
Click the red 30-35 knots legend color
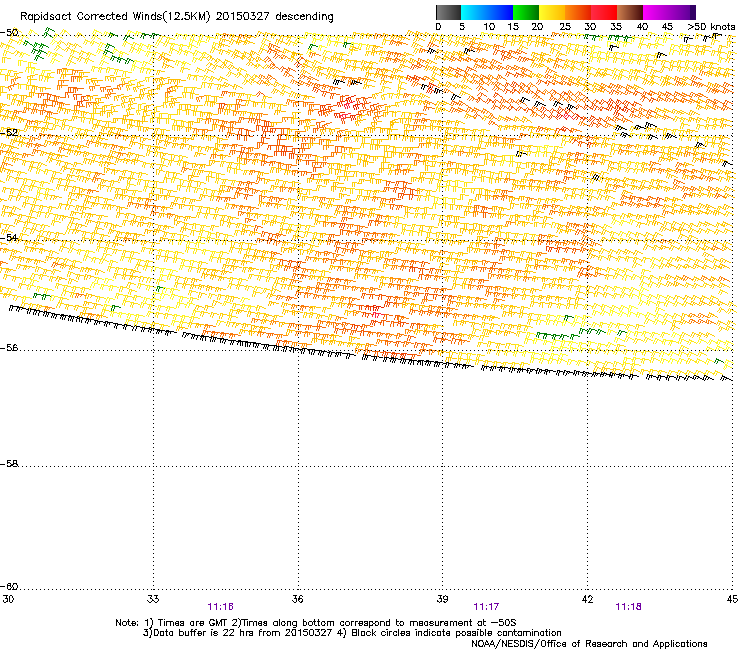604,12
